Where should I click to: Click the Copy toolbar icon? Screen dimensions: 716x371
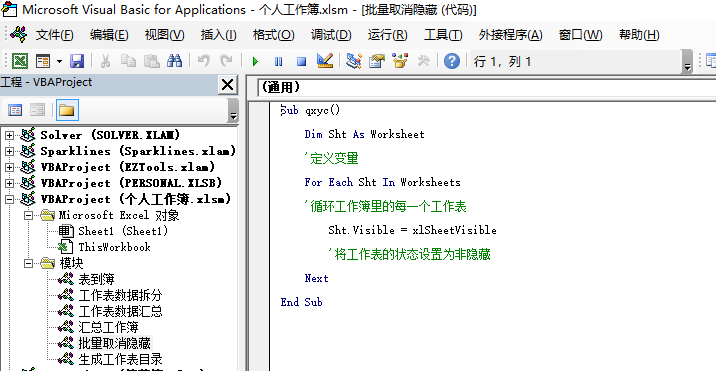tap(128, 61)
